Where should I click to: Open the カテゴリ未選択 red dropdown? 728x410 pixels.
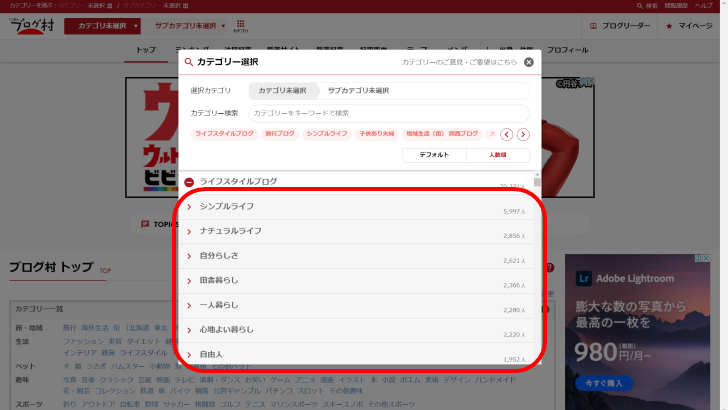(102, 26)
